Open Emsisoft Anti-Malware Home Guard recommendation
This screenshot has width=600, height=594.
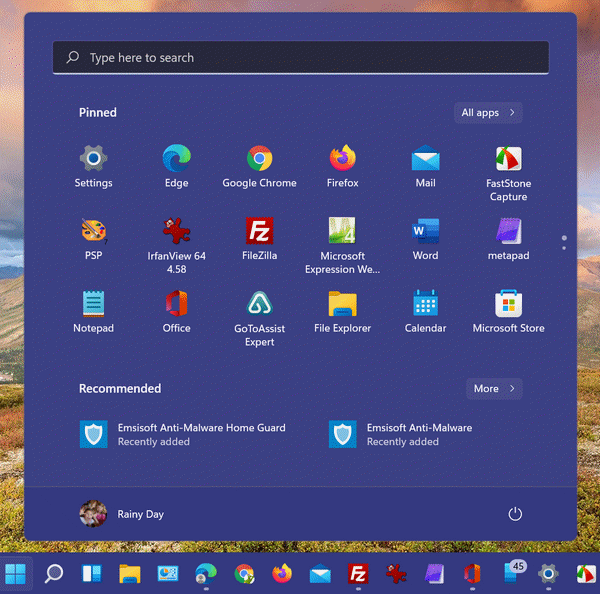pos(183,434)
